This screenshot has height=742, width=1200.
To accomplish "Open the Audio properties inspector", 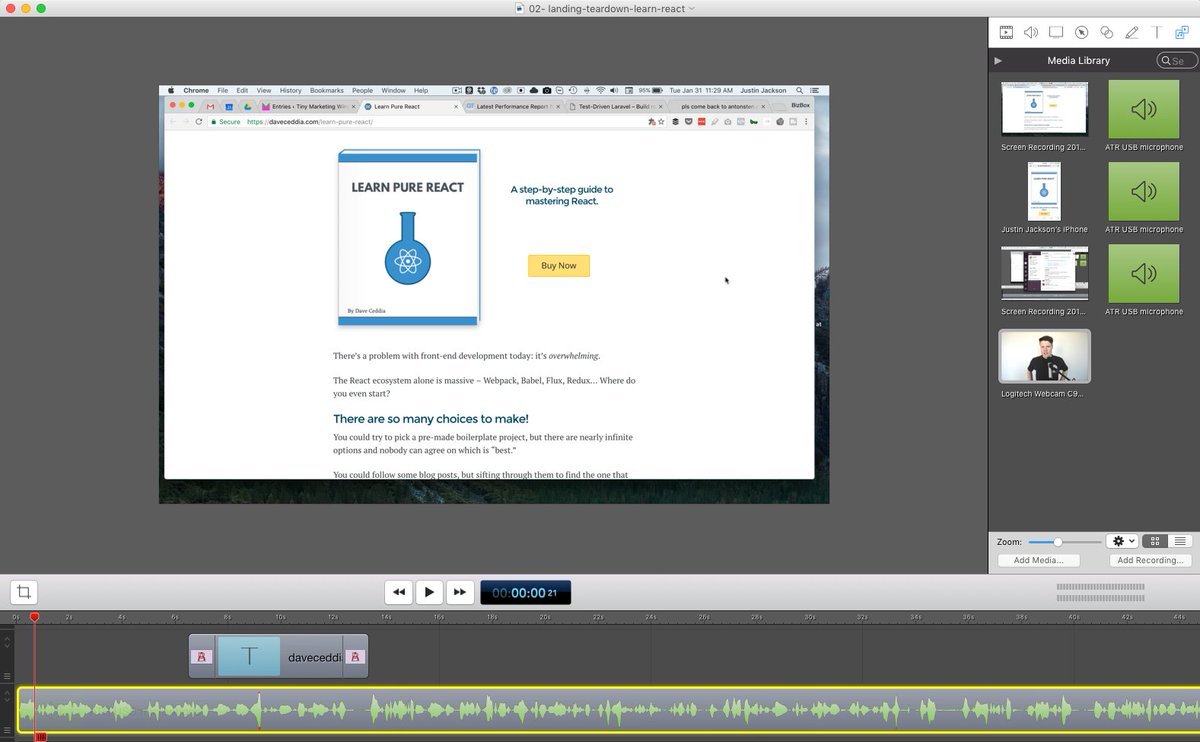I will point(1031,32).
